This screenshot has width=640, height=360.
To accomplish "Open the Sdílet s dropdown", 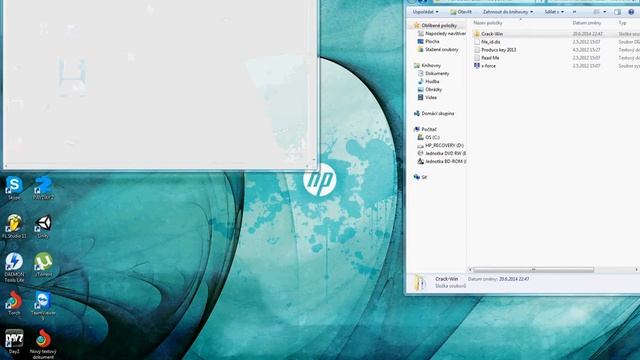I will (x=554, y=12).
